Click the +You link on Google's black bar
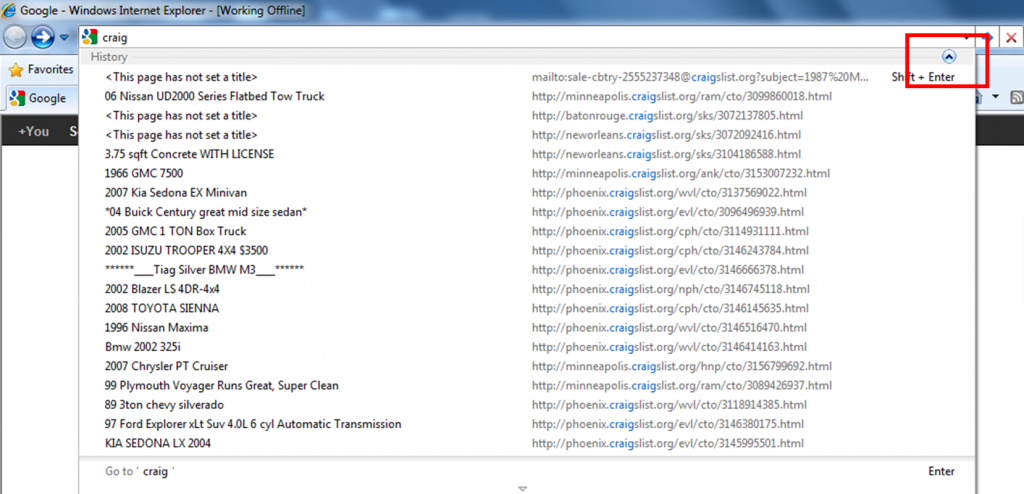This screenshot has width=1024, height=494. pos(33,131)
